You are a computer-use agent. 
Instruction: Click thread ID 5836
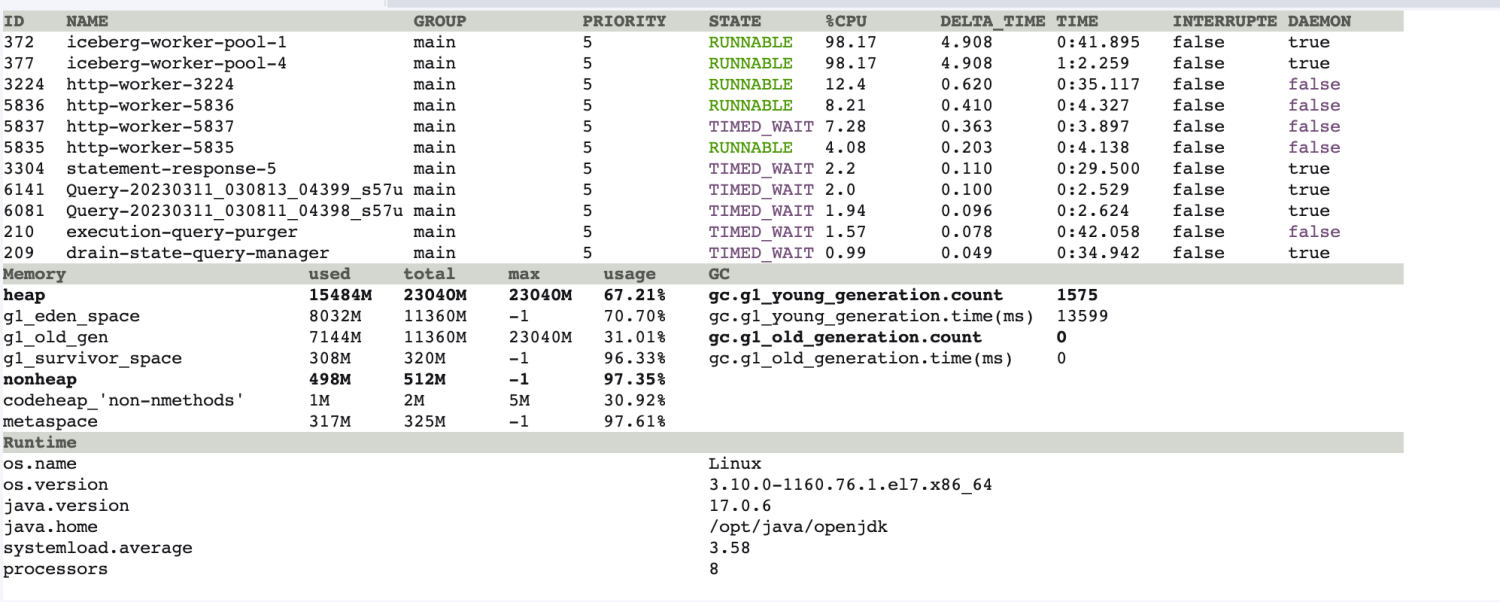(x=24, y=105)
